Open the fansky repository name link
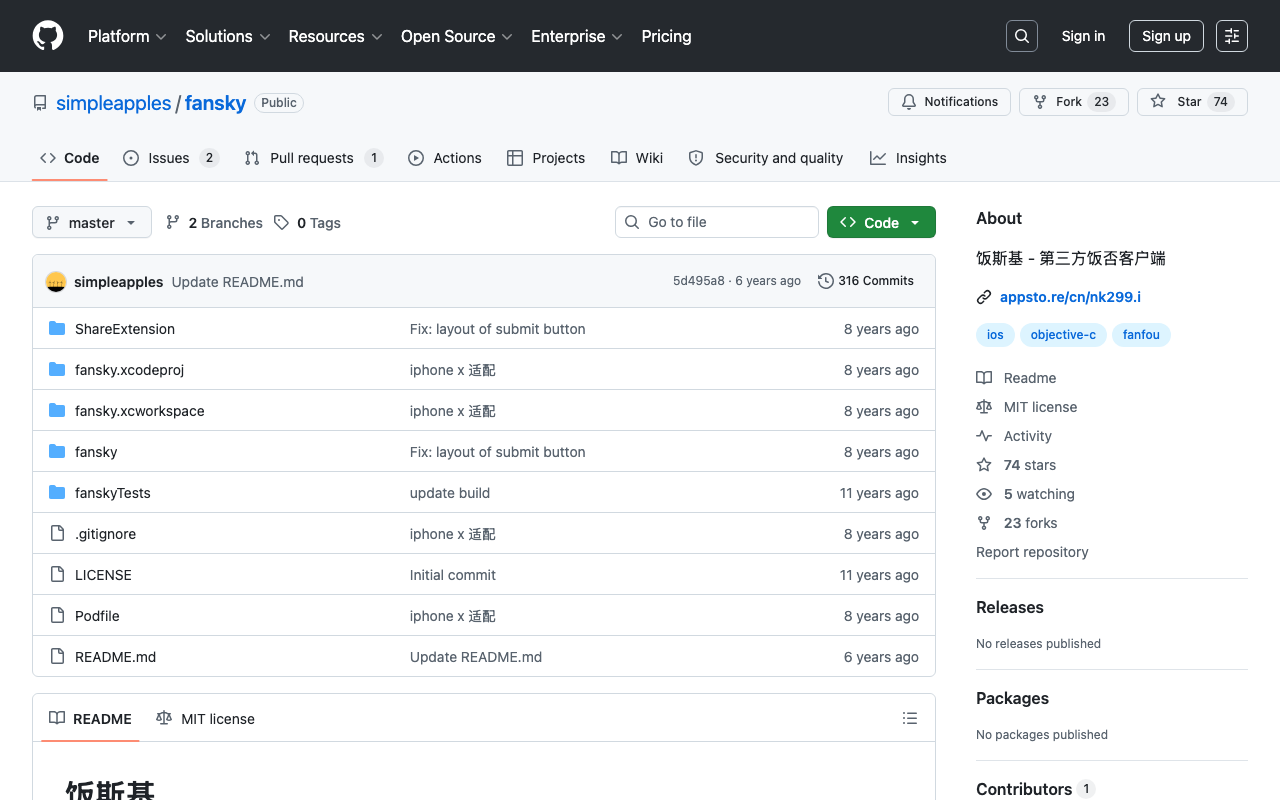The image size is (1280, 800). click(x=215, y=103)
